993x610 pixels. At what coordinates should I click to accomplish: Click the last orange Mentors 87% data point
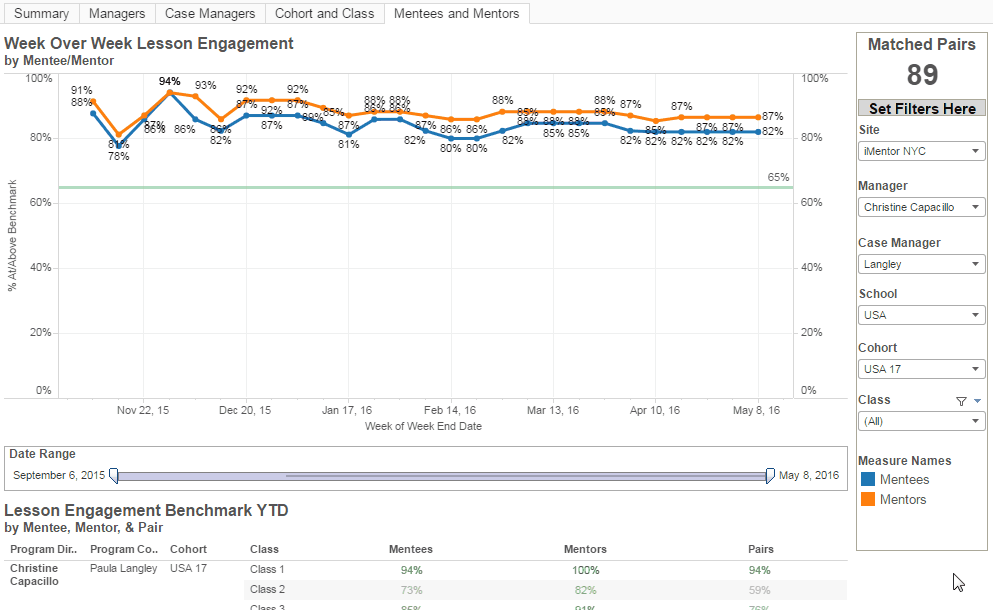(758, 117)
